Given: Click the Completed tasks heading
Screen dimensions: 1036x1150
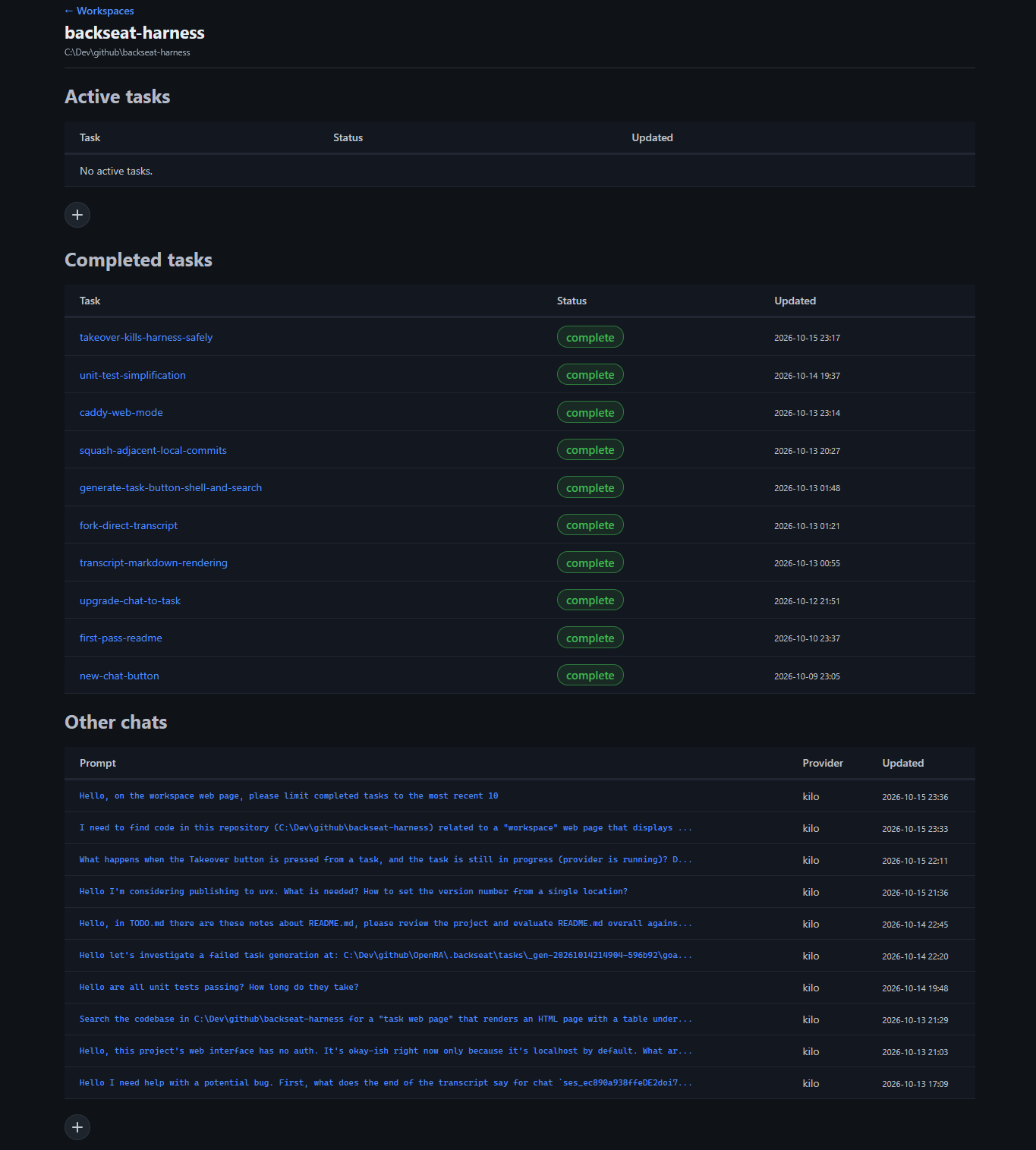Looking at the screenshot, I should (138, 260).
